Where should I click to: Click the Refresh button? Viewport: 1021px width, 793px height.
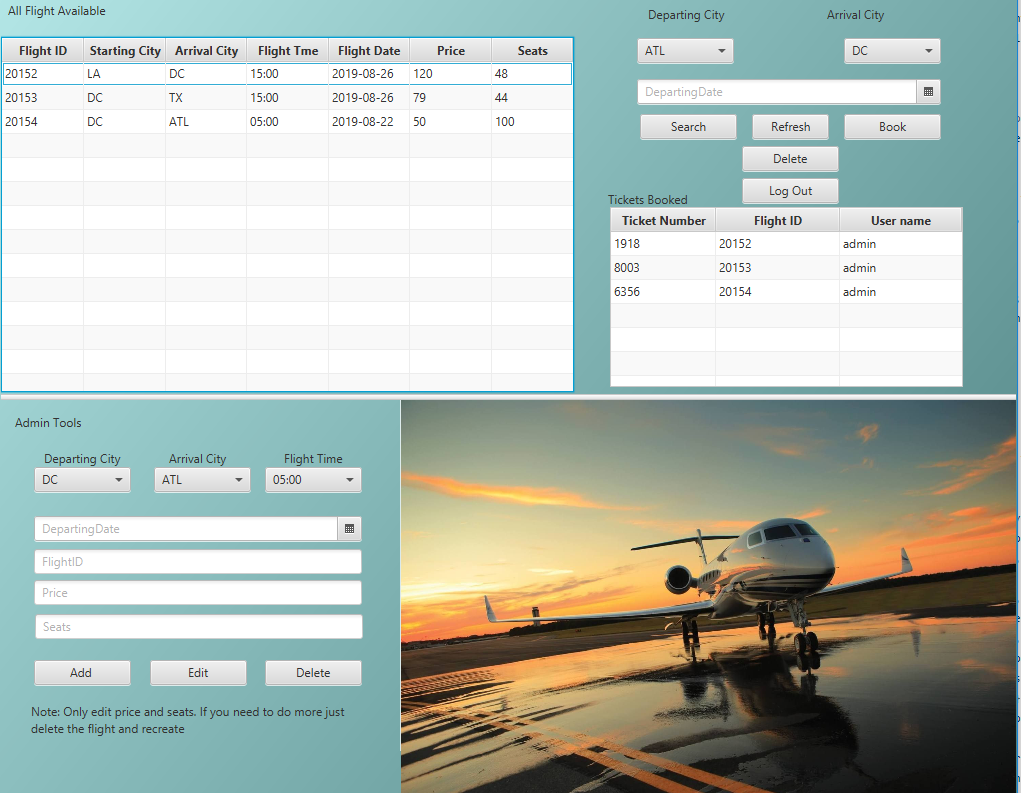(x=790, y=127)
